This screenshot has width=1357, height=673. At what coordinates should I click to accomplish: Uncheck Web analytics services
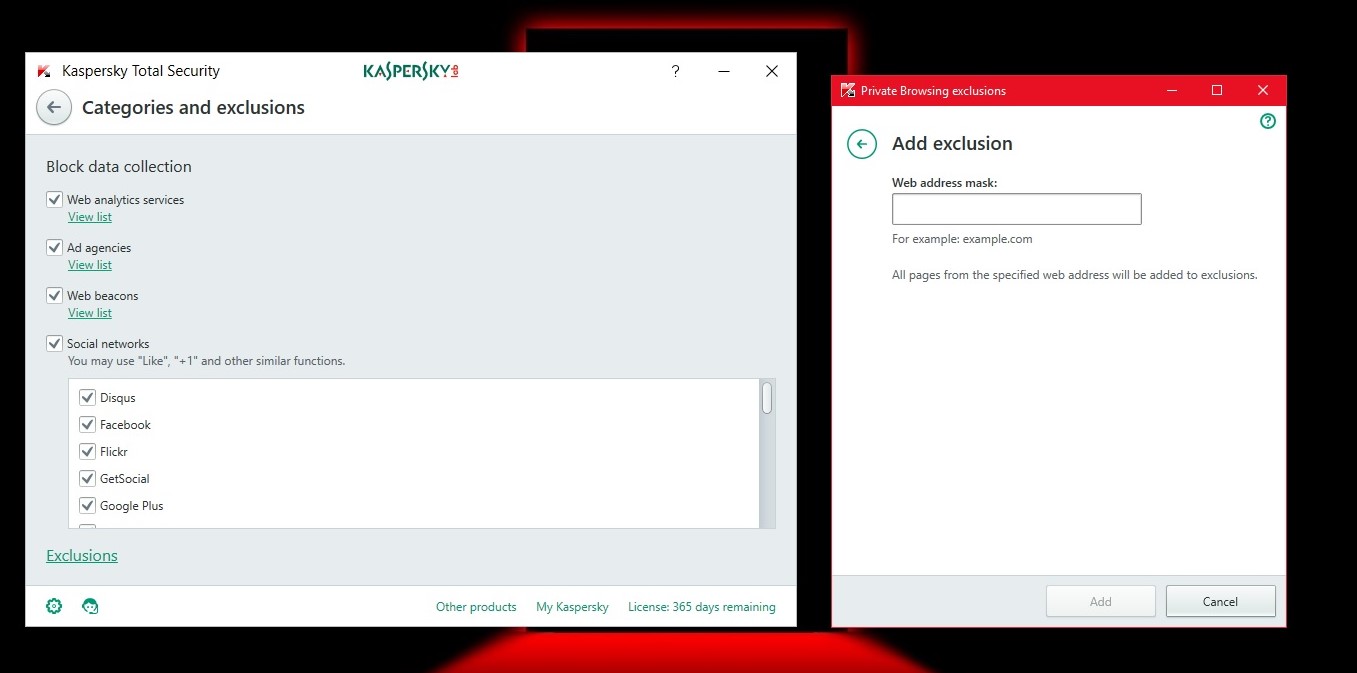[55, 199]
